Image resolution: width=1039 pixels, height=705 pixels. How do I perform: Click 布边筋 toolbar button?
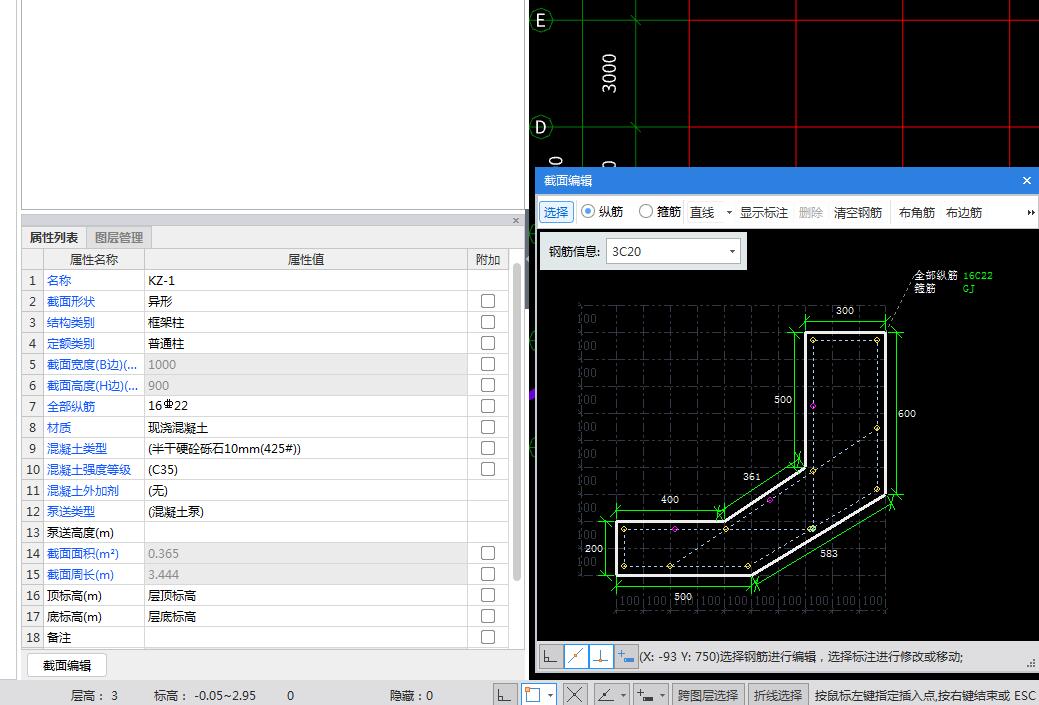point(963,213)
